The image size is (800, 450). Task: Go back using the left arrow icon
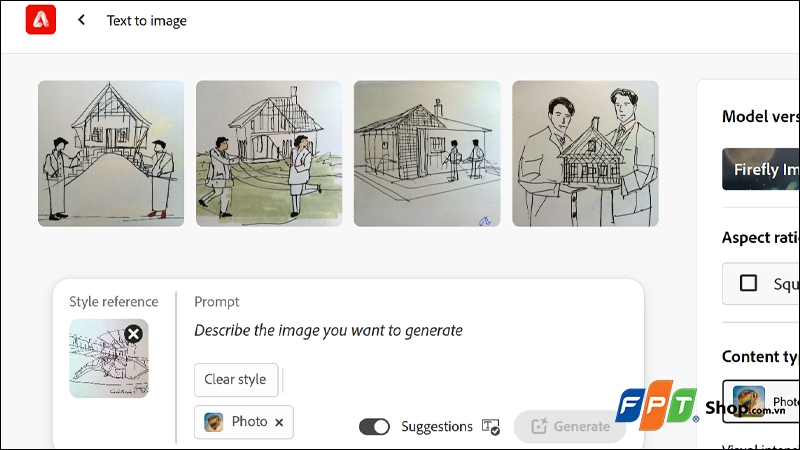pos(81,20)
